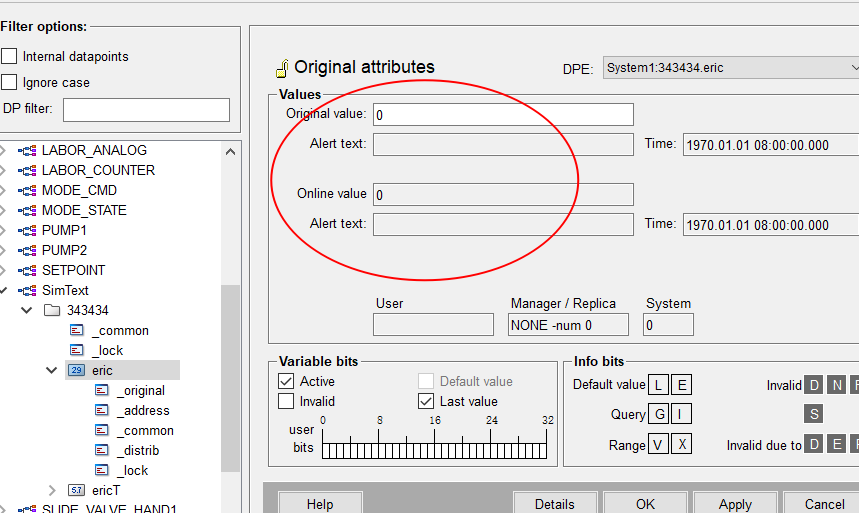859x513 pixels.
Task: Click the Online value field
Action: coord(503,195)
